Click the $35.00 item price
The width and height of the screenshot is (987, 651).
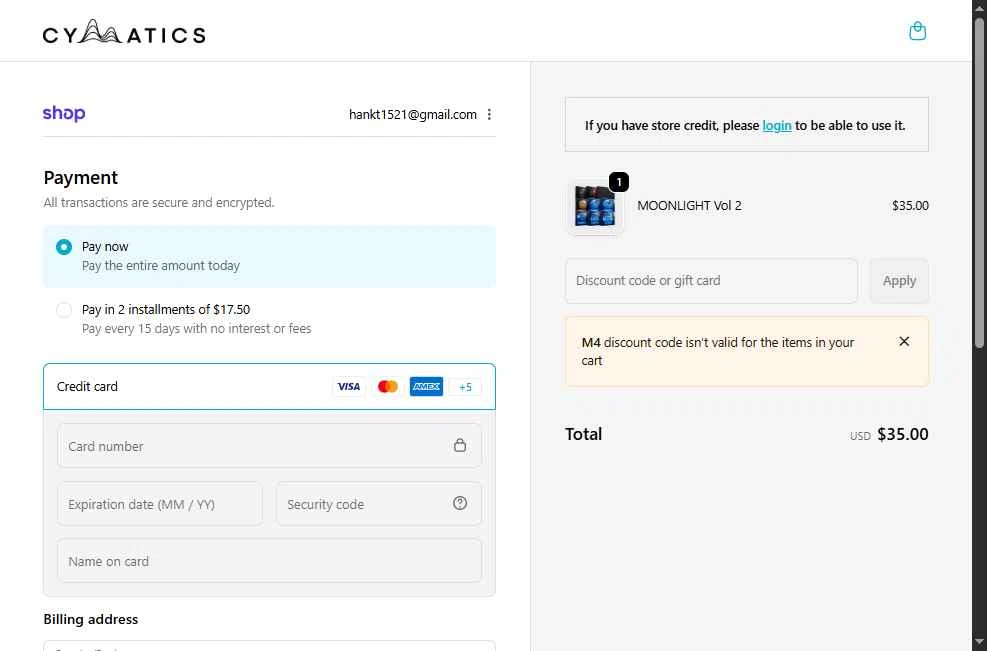click(910, 206)
